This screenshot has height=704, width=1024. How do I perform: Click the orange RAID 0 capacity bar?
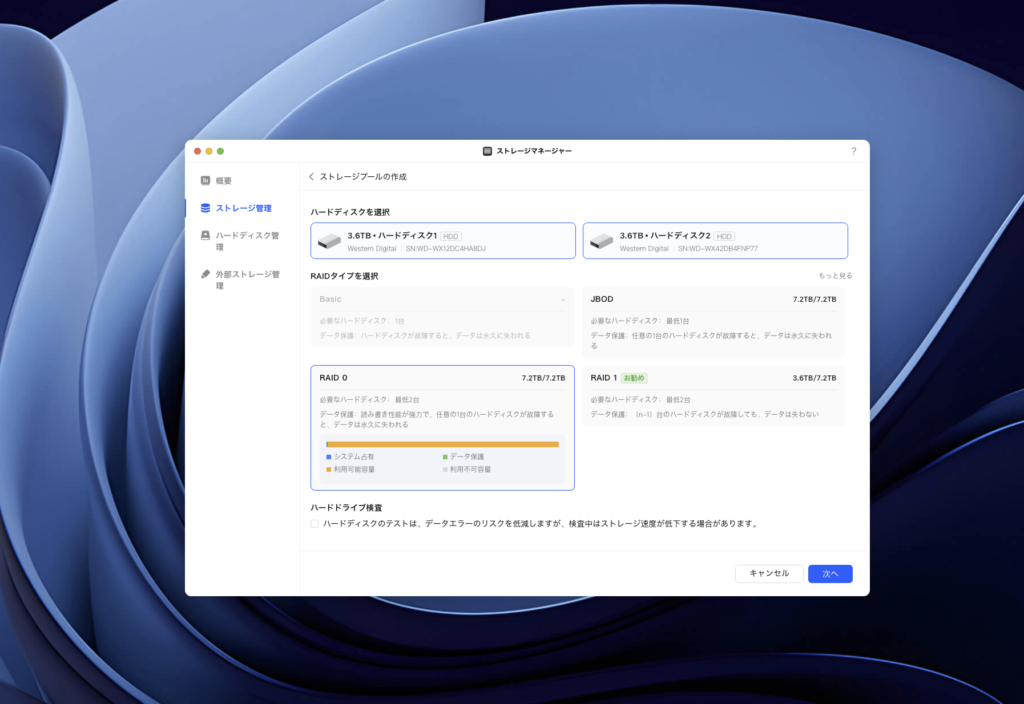443,444
